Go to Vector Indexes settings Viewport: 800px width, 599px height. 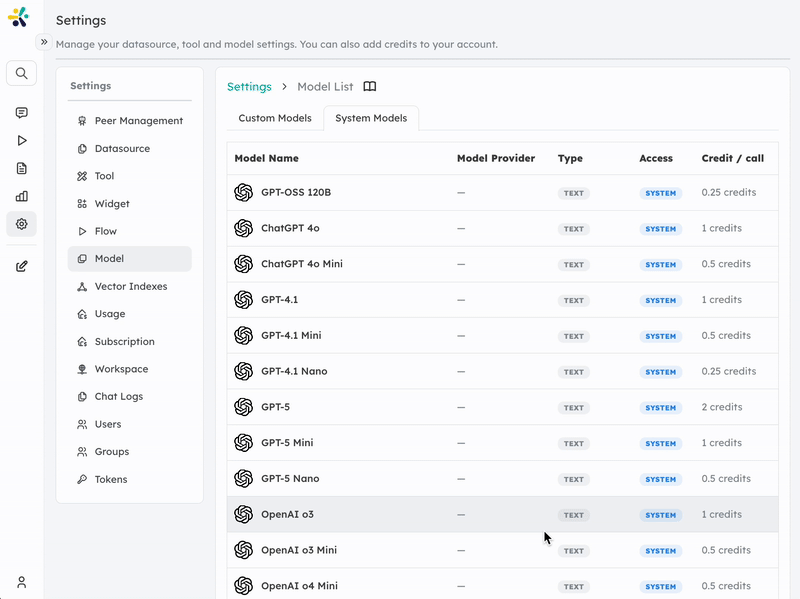click(x=130, y=287)
